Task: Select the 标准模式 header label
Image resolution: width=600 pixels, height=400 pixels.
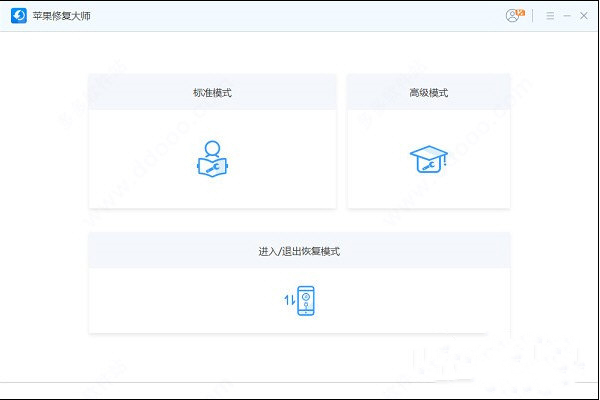Action: (x=212, y=93)
